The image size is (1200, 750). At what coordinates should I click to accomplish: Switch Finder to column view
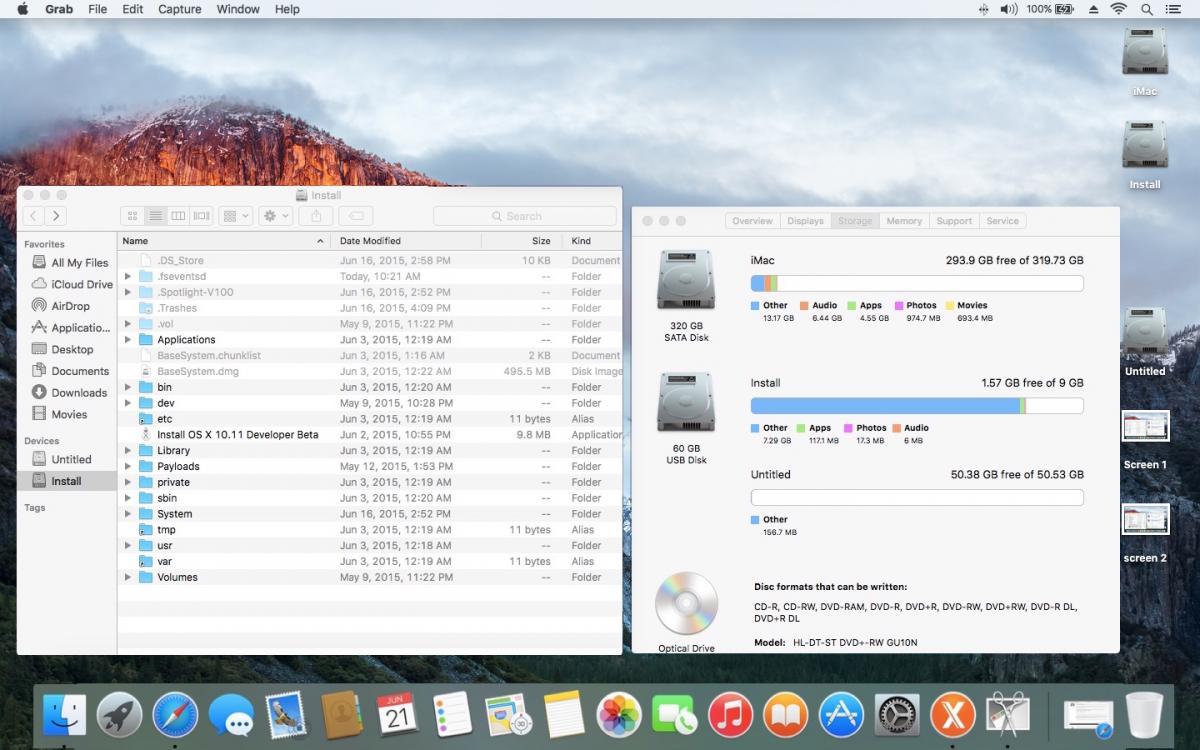click(x=178, y=216)
